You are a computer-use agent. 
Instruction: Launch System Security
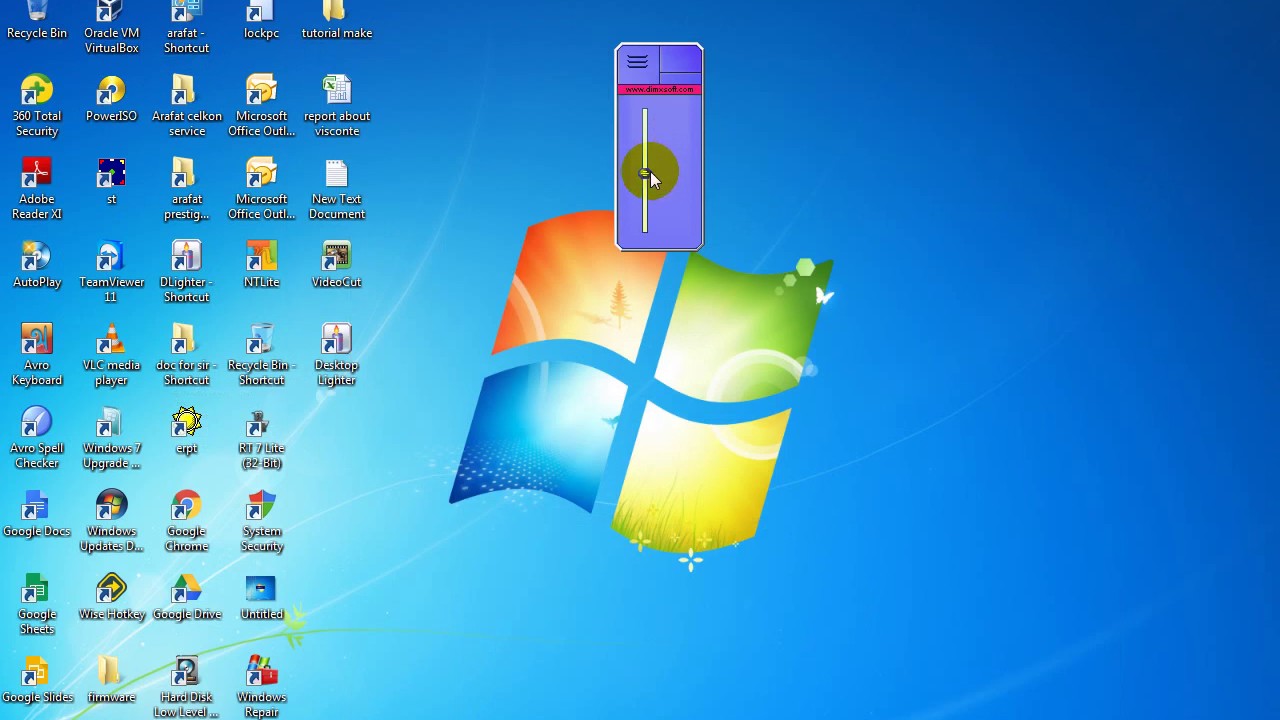(x=261, y=520)
